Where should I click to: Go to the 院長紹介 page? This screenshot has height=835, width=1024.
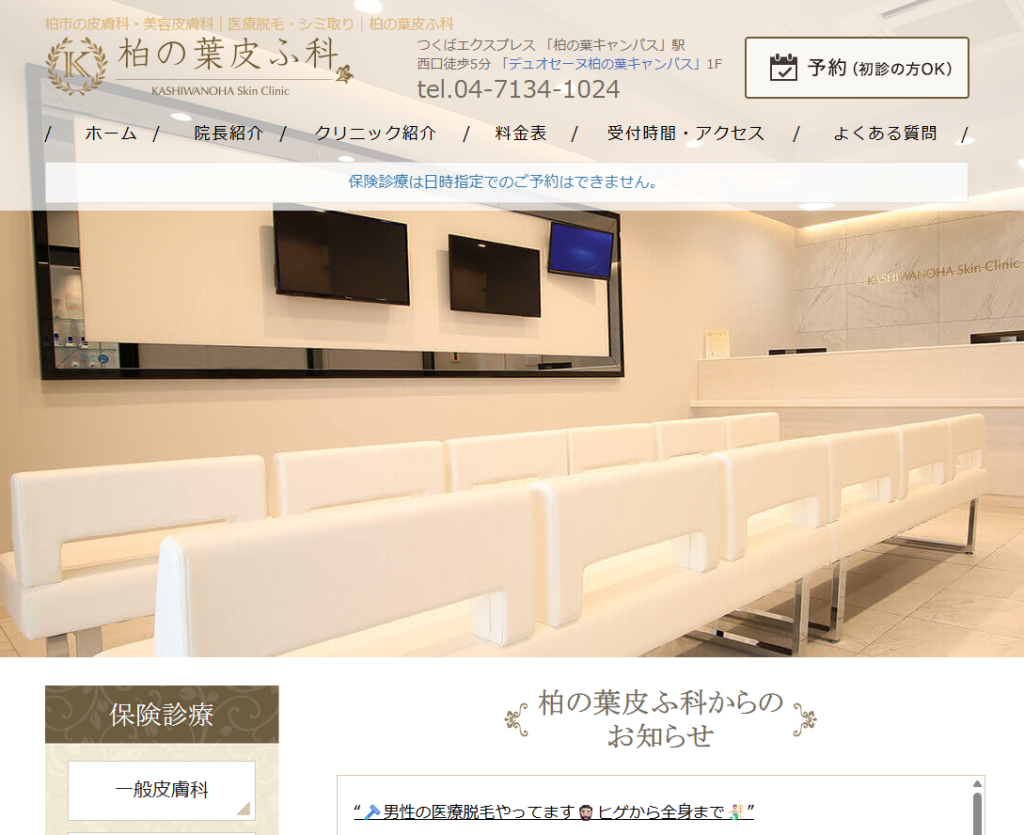pos(228,134)
